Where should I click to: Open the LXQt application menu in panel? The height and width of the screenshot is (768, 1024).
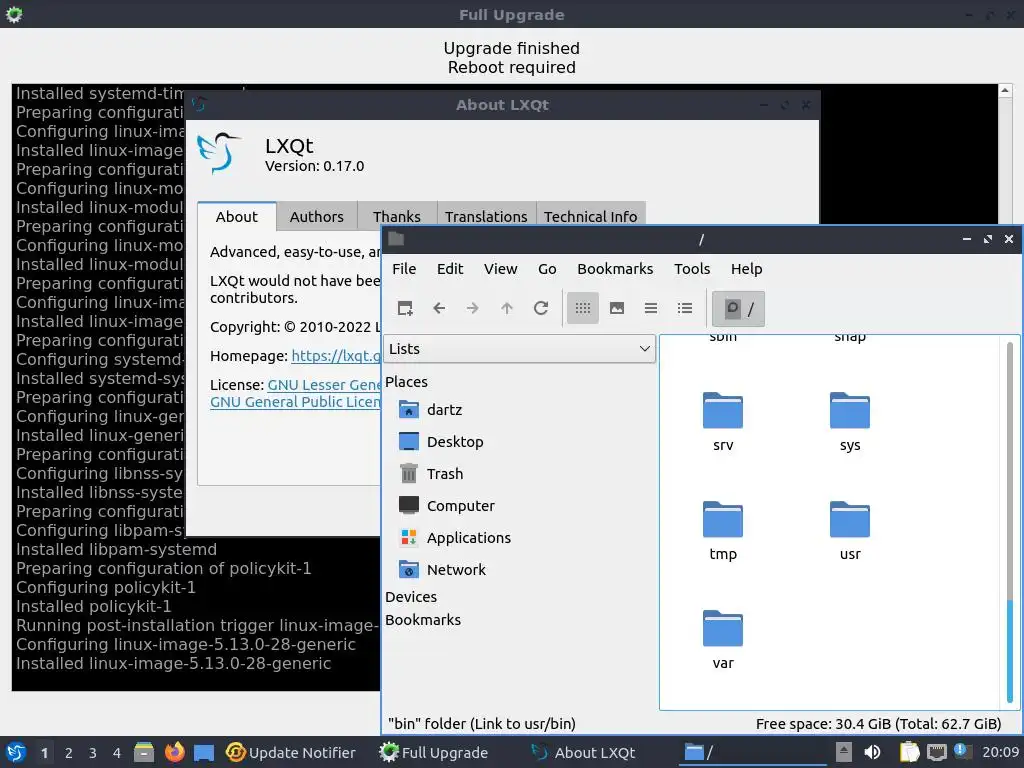pyautogui.click(x=16, y=752)
